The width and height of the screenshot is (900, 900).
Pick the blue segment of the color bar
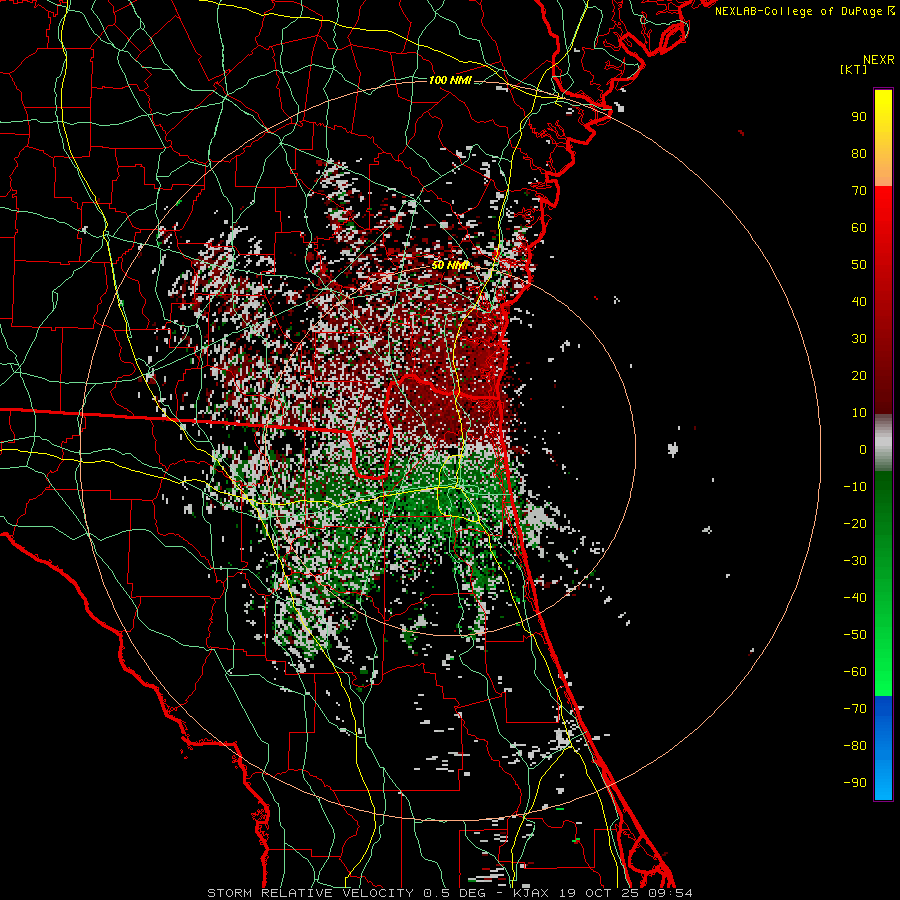tap(883, 748)
